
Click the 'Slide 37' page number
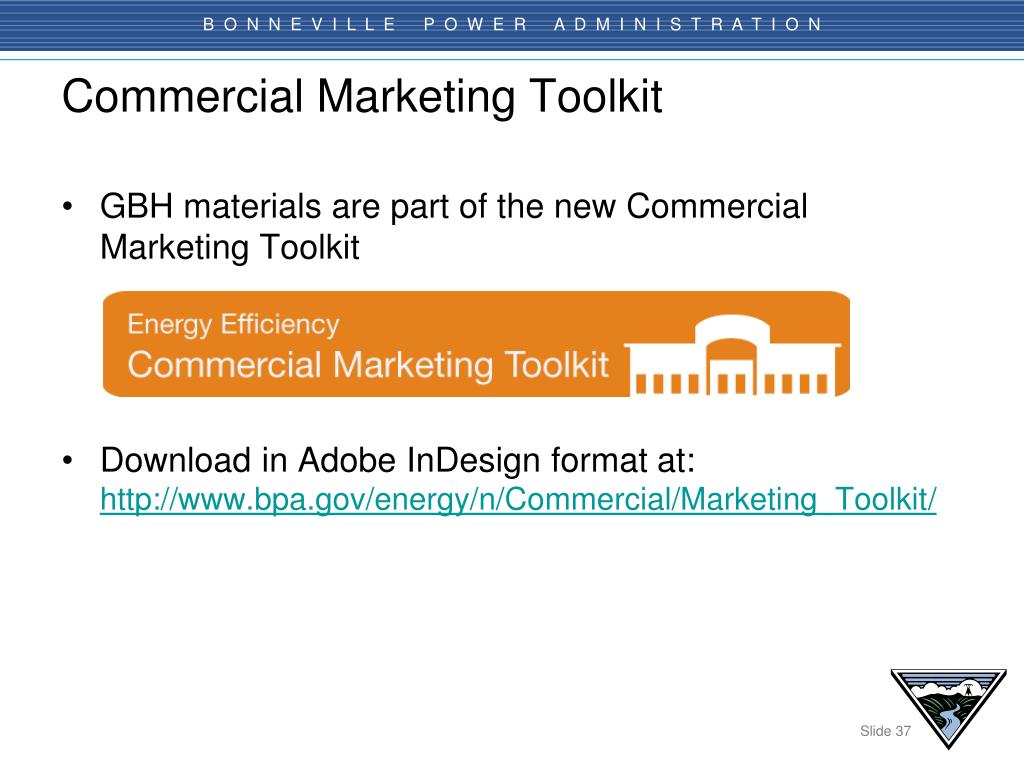pyautogui.click(x=885, y=731)
